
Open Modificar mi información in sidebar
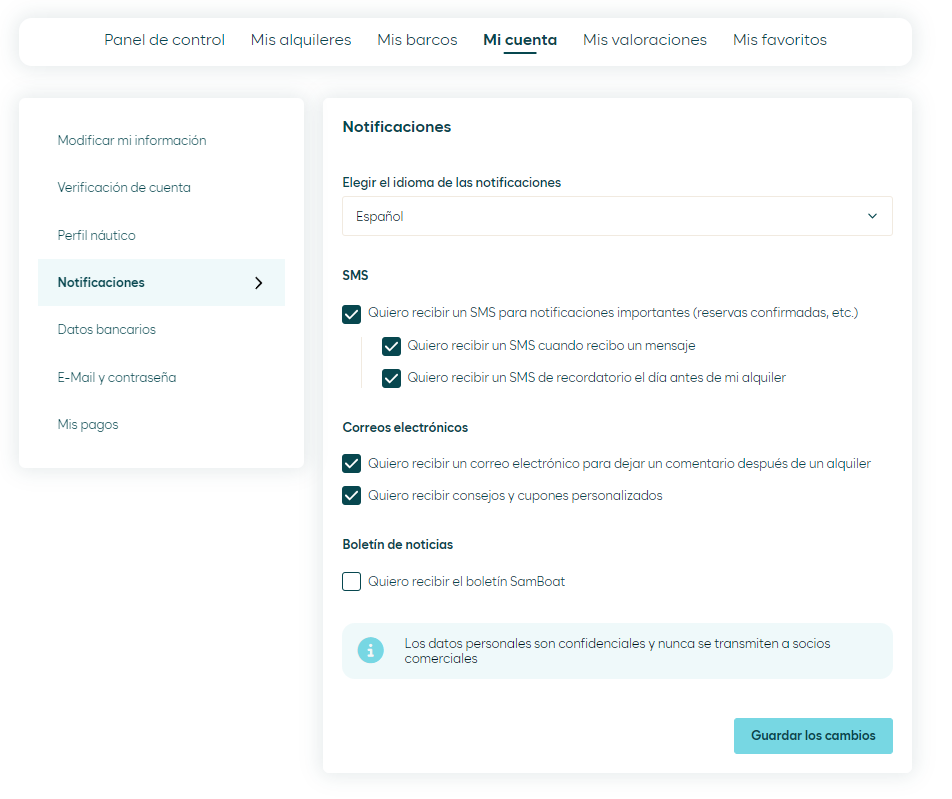(x=132, y=140)
